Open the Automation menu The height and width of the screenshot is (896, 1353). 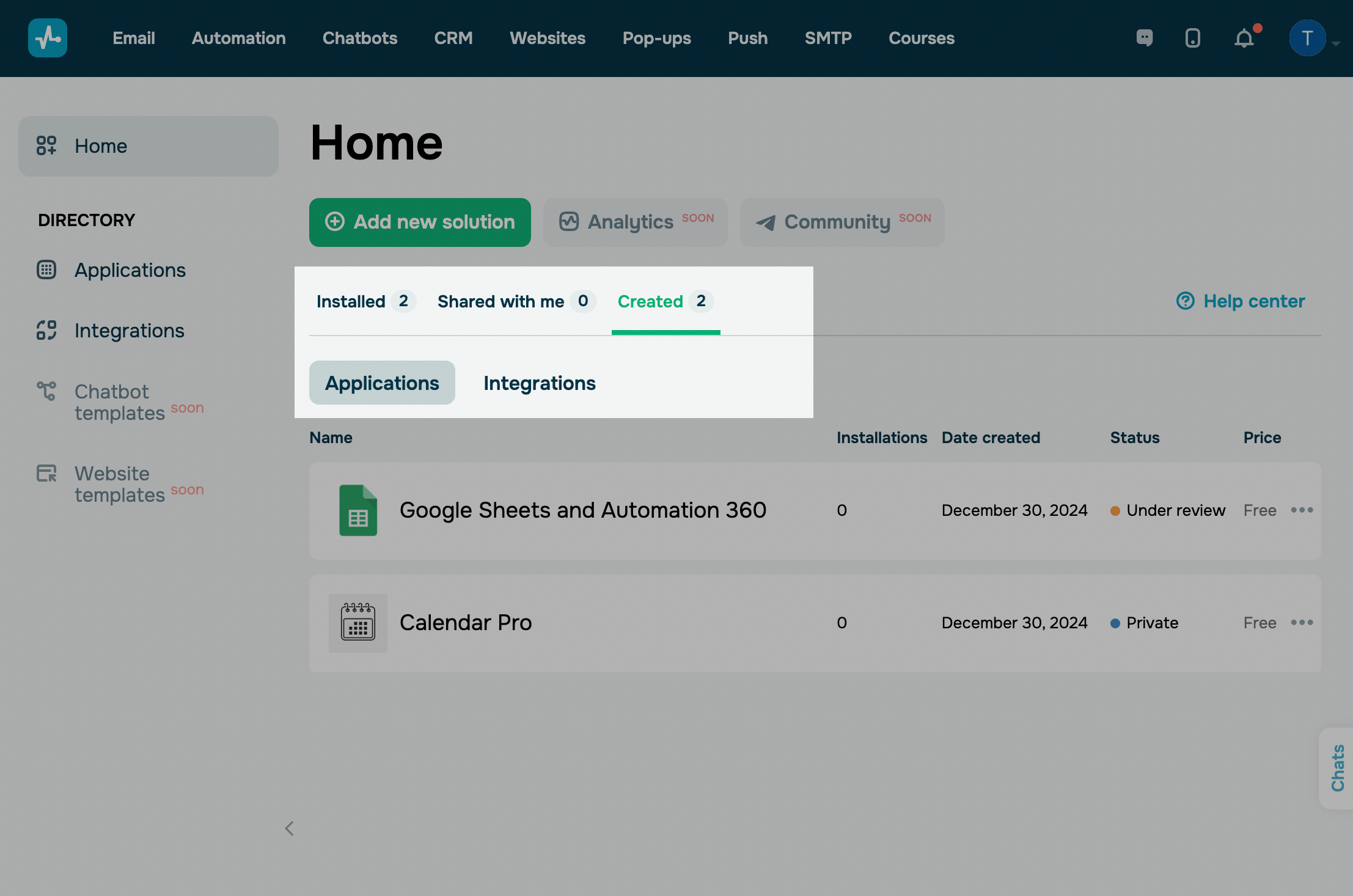[x=239, y=38]
